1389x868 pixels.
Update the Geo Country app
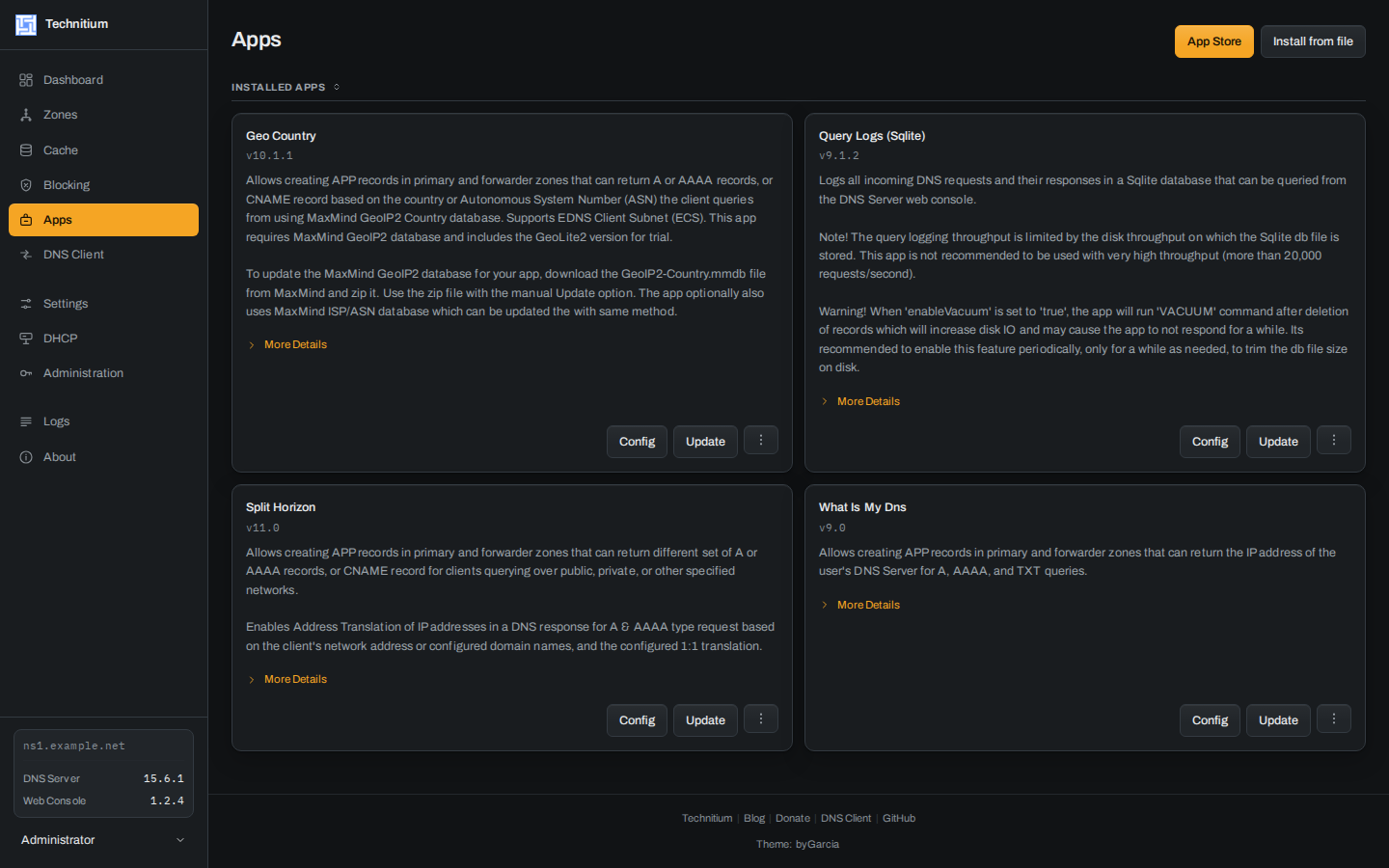[x=705, y=442]
